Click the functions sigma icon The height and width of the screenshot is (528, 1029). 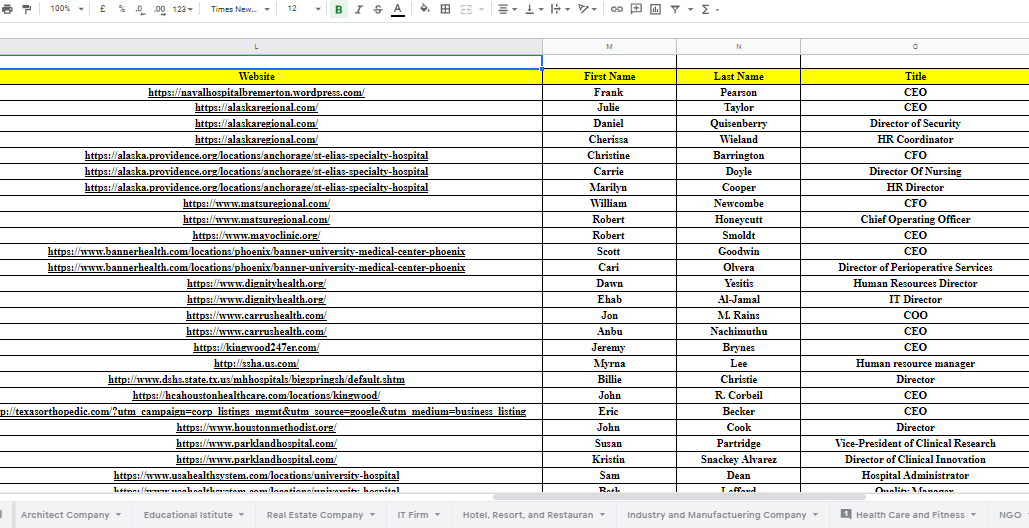click(x=705, y=9)
